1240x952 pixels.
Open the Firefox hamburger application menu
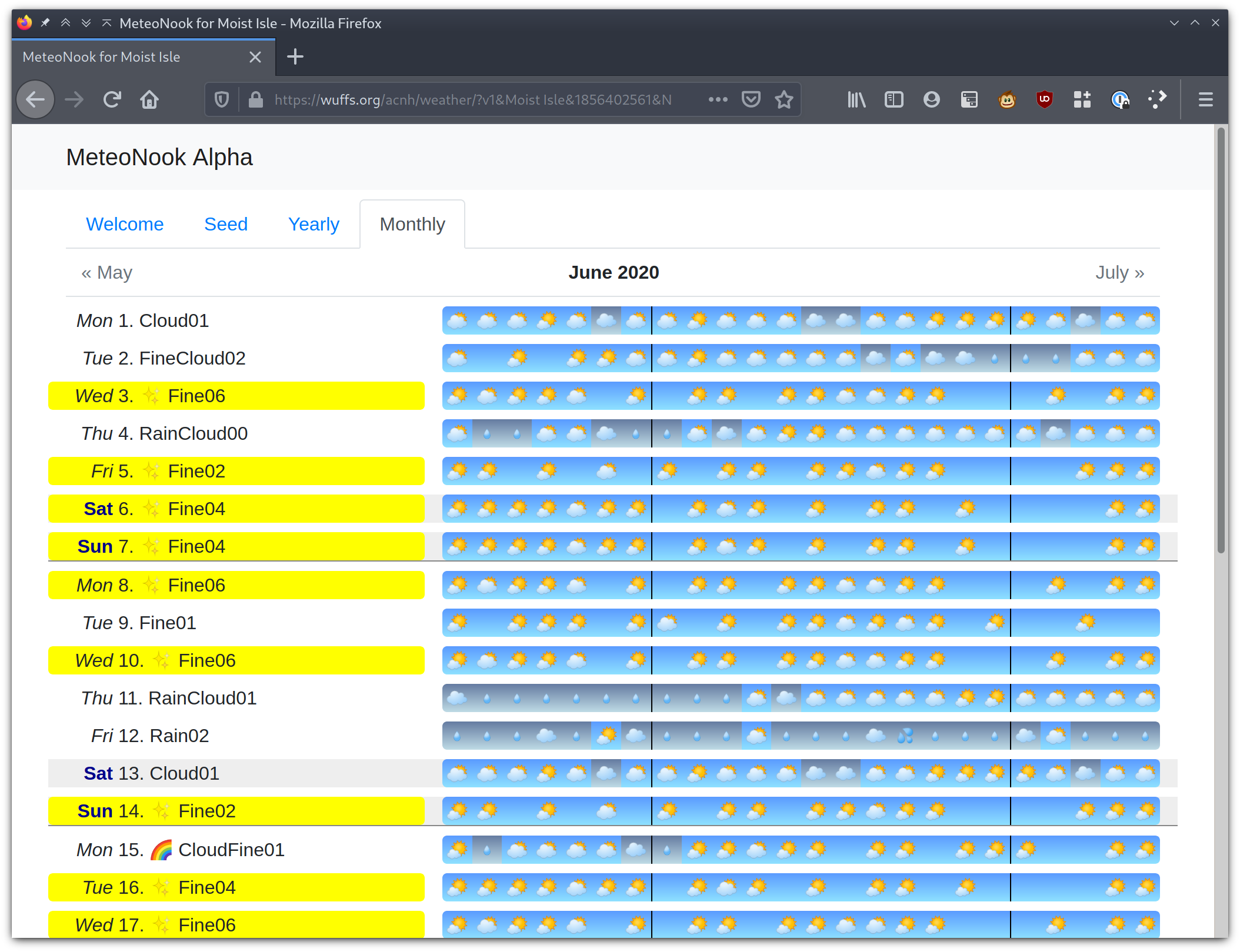point(1206,99)
